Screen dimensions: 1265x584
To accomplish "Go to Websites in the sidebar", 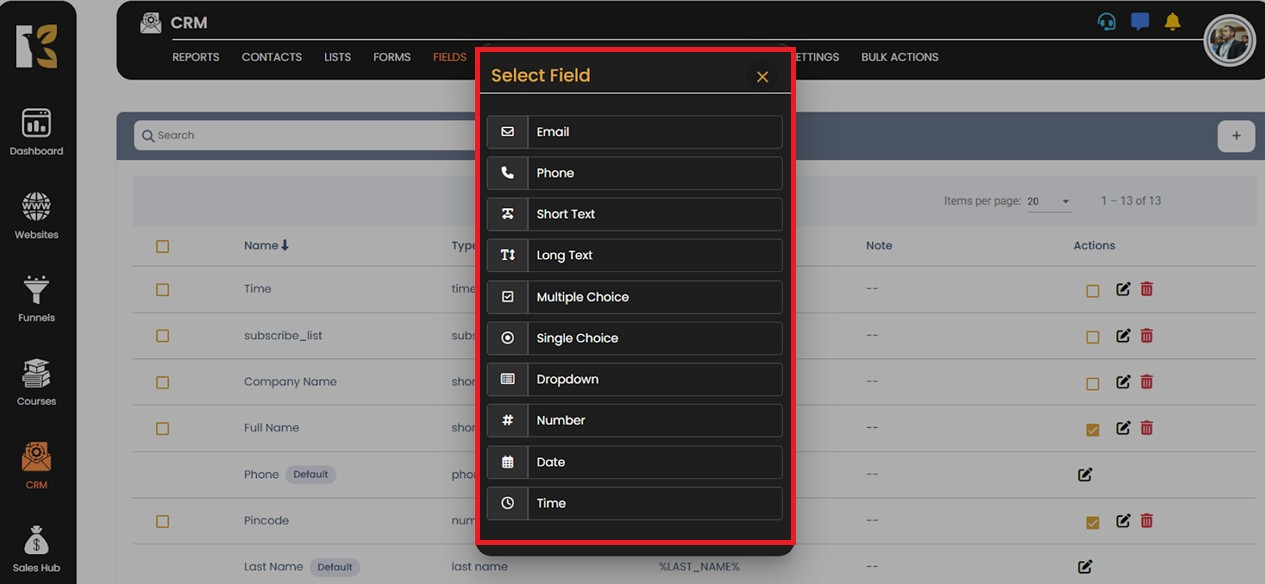I will [36, 215].
